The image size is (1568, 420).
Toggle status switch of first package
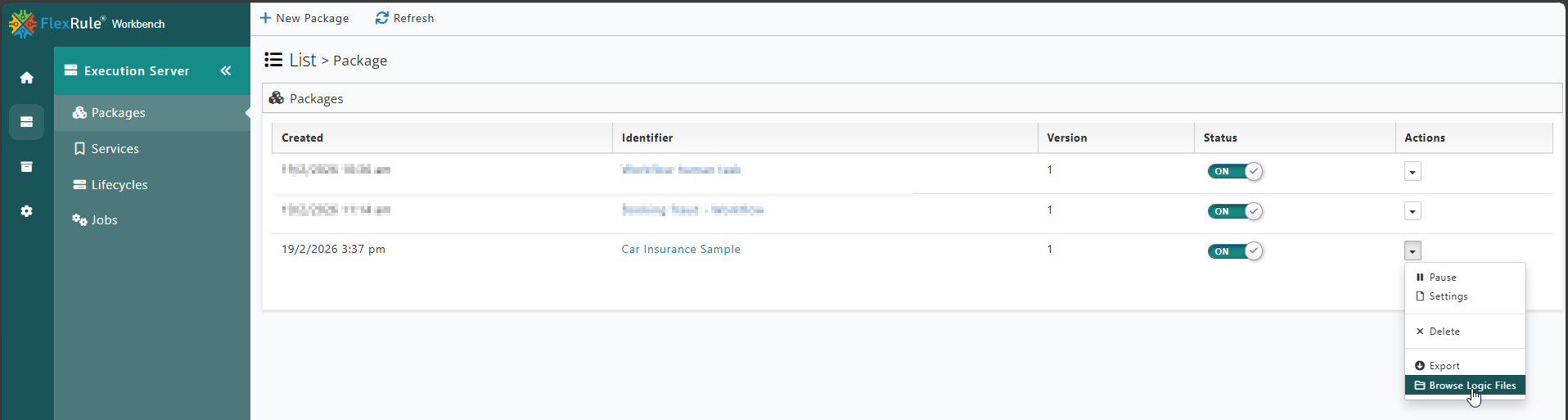[1235, 171]
